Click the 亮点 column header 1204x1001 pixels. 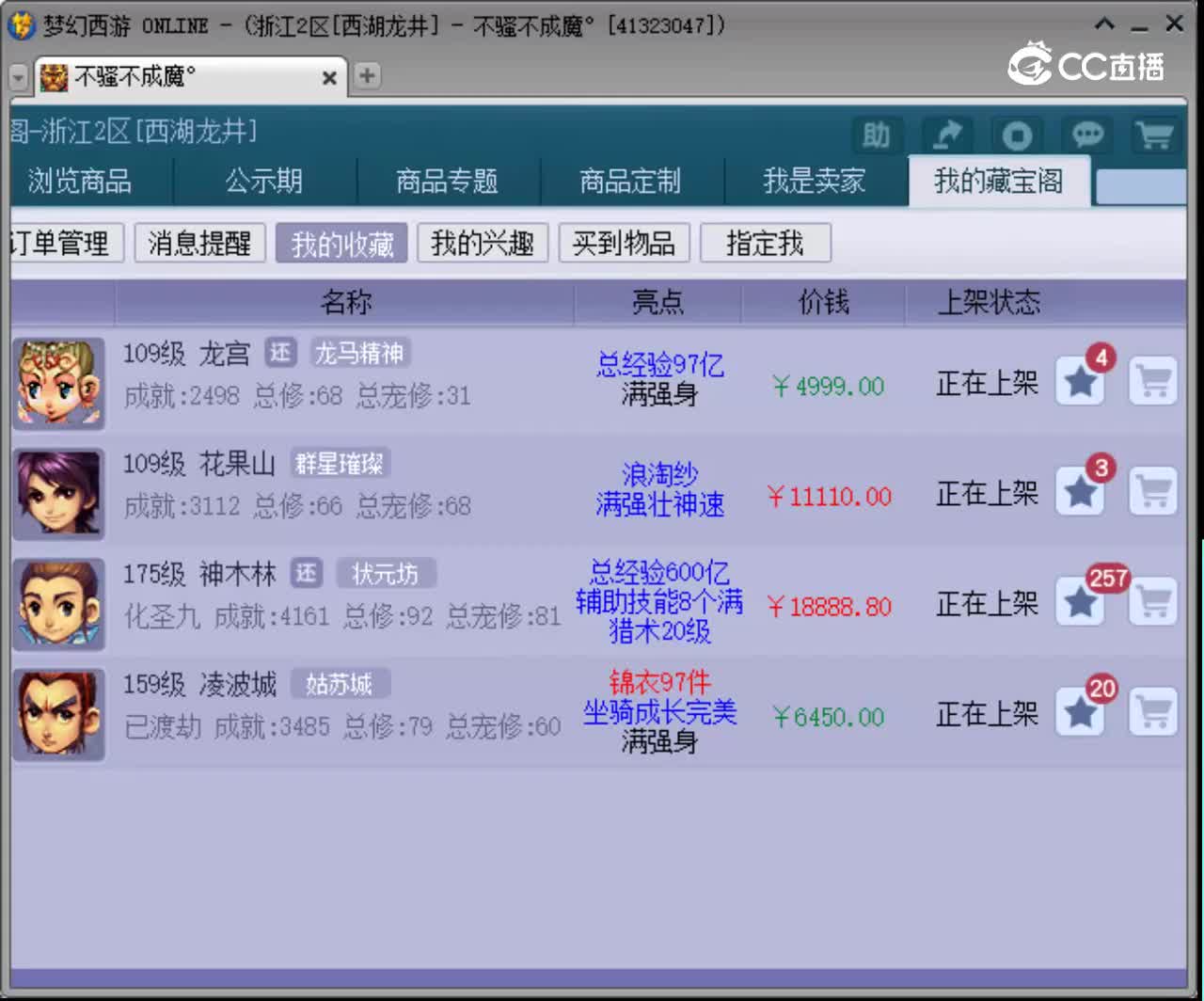point(657,302)
